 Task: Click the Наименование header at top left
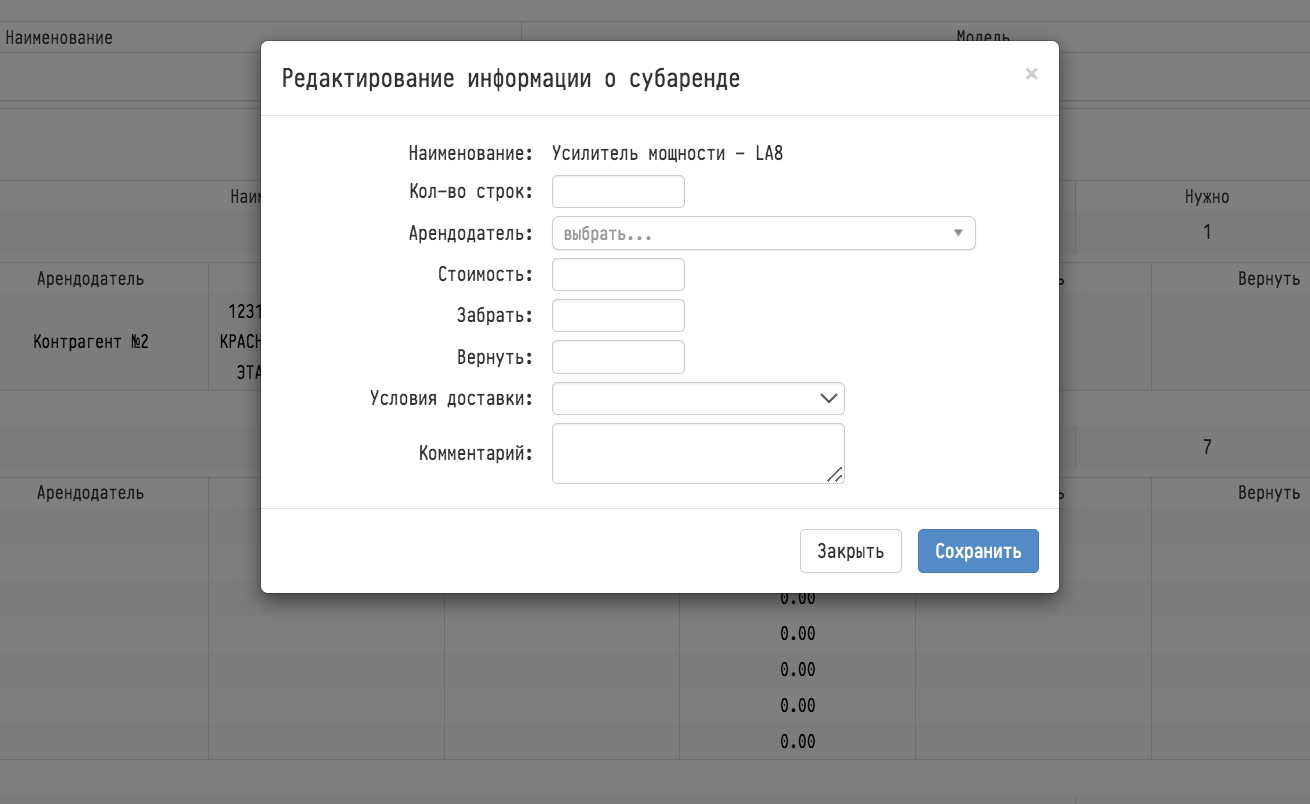tap(59, 38)
